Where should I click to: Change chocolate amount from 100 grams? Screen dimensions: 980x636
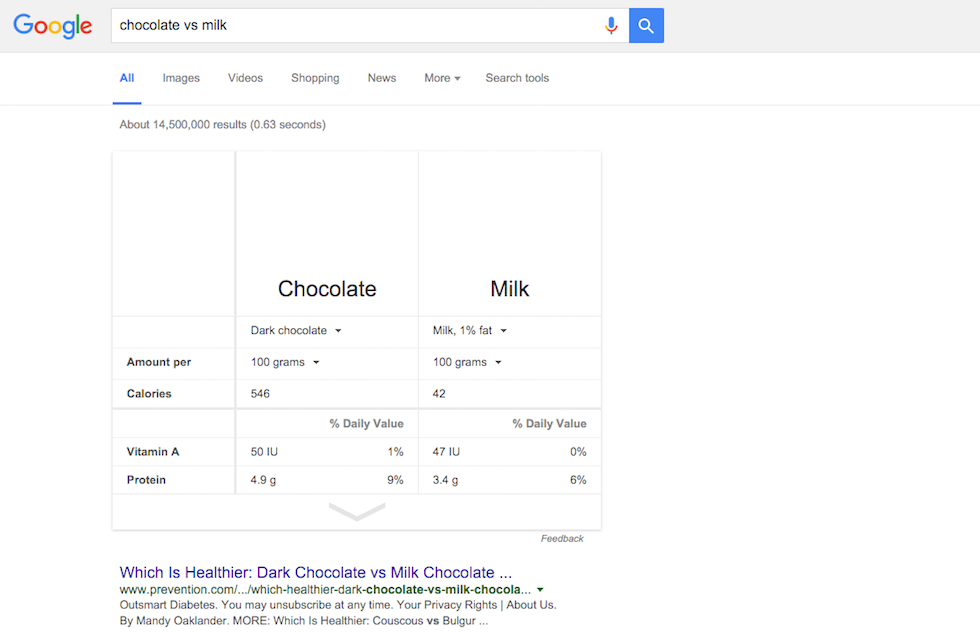click(285, 362)
